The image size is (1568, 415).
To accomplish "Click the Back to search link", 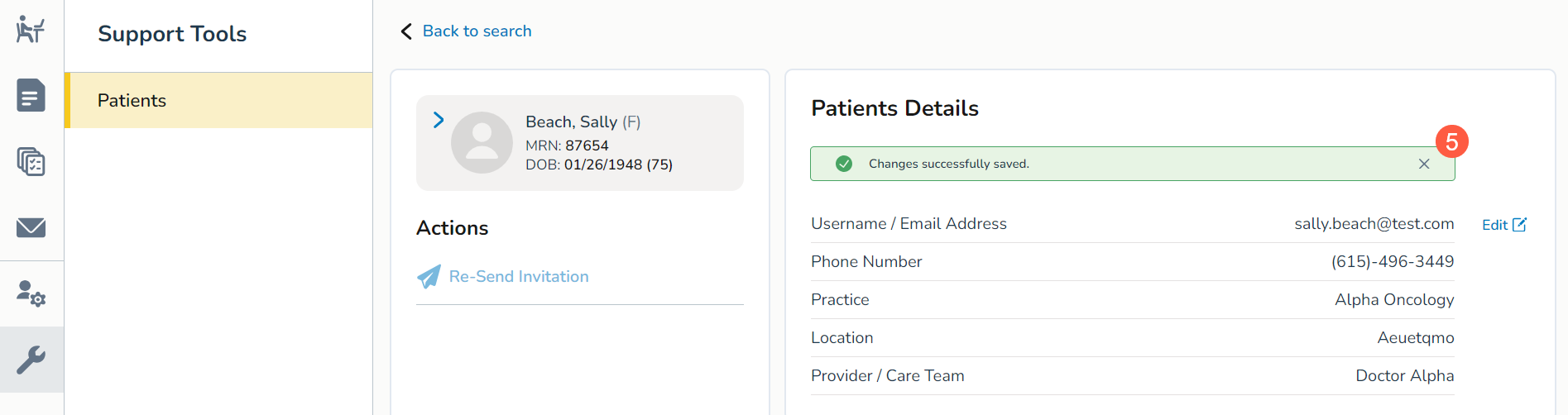I will tap(477, 31).
